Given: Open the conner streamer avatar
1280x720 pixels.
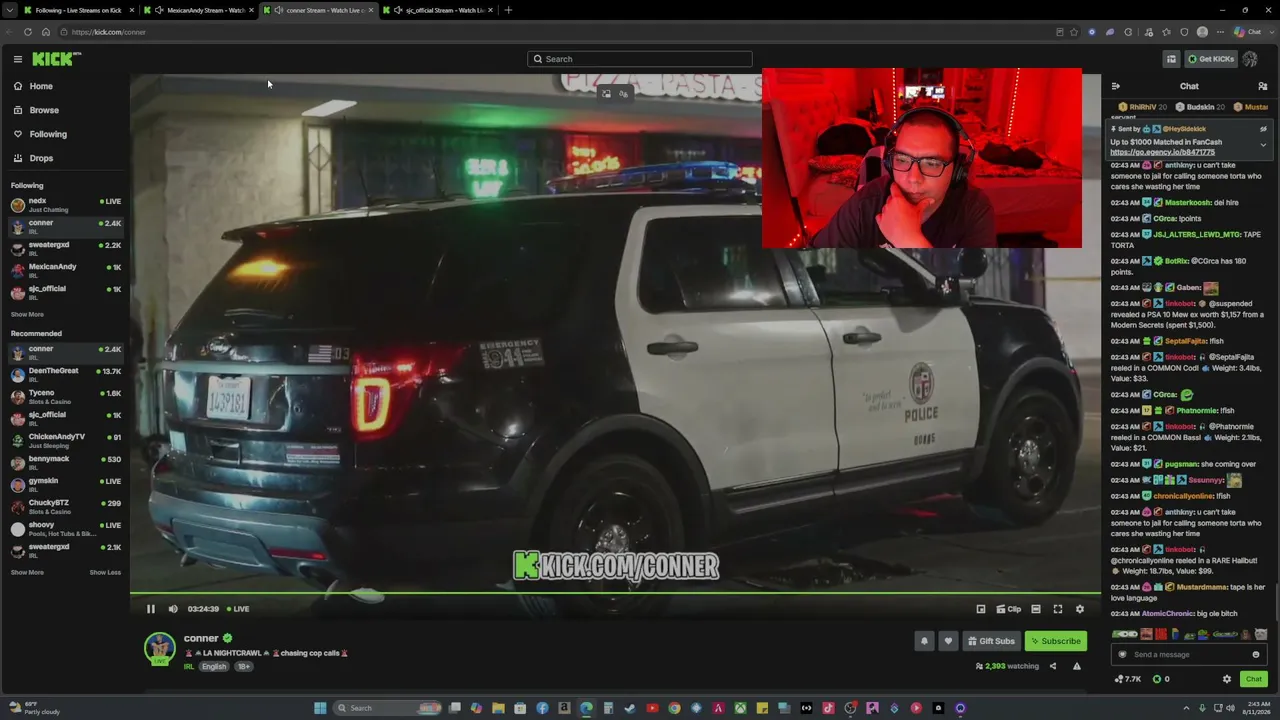Looking at the screenshot, I should [160, 648].
